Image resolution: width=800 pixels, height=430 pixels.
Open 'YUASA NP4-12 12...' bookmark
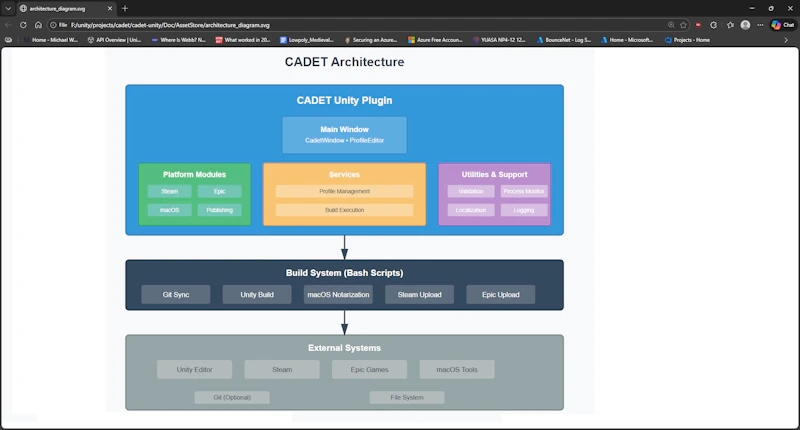pos(499,40)
